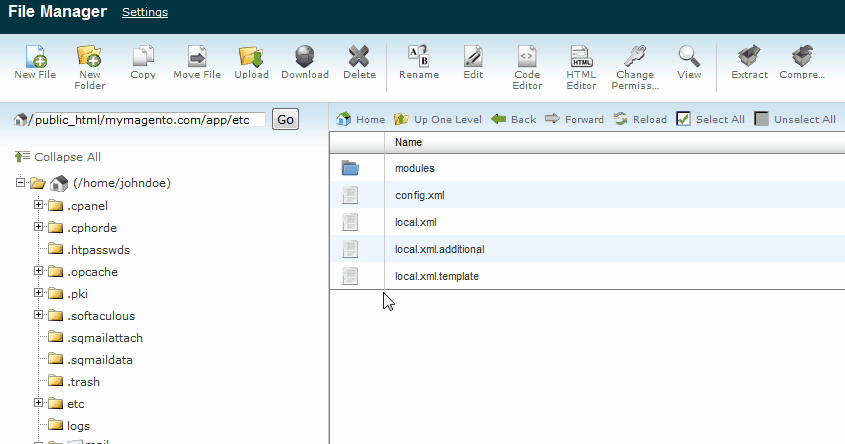Select the .cpanel folder label

(x=87, y=206)
